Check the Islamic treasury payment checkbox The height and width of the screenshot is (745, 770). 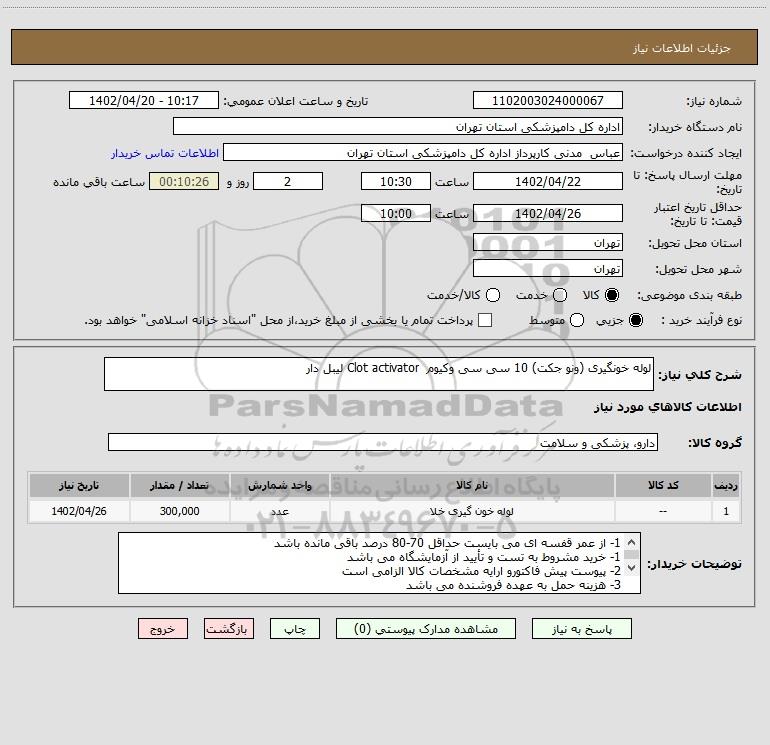[485, 320]
